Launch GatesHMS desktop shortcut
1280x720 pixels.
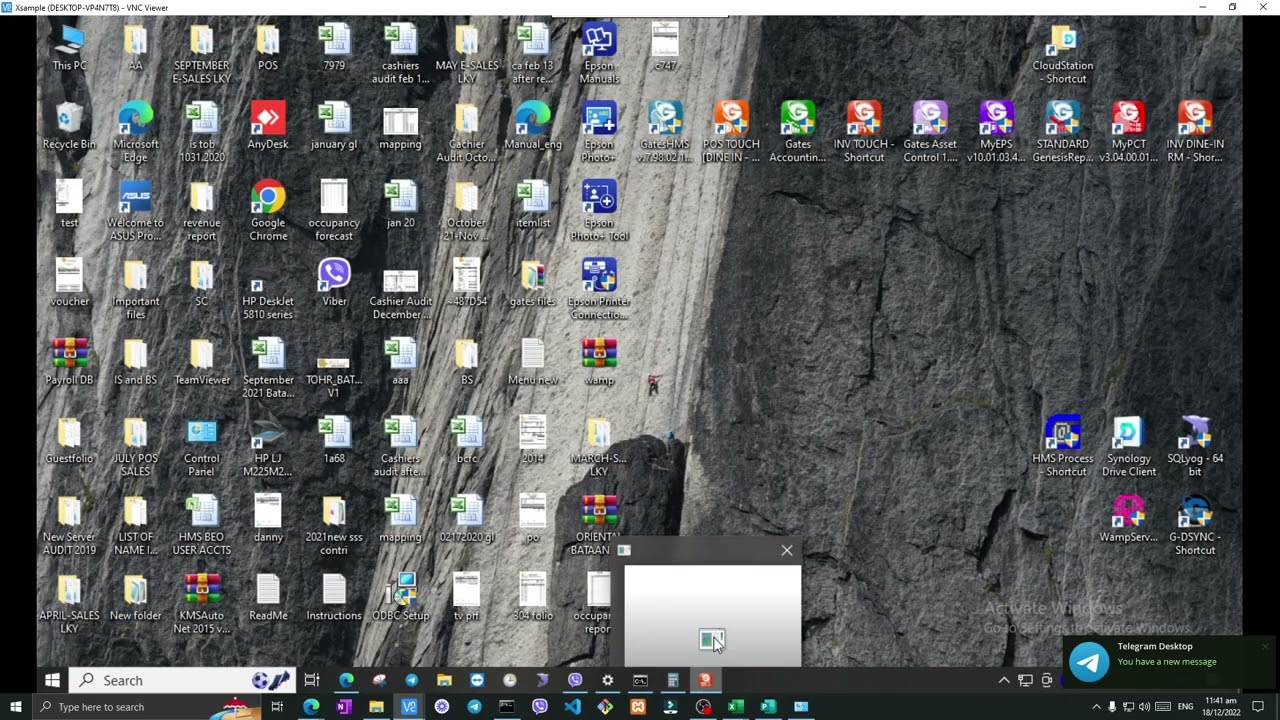pos(665,132)
